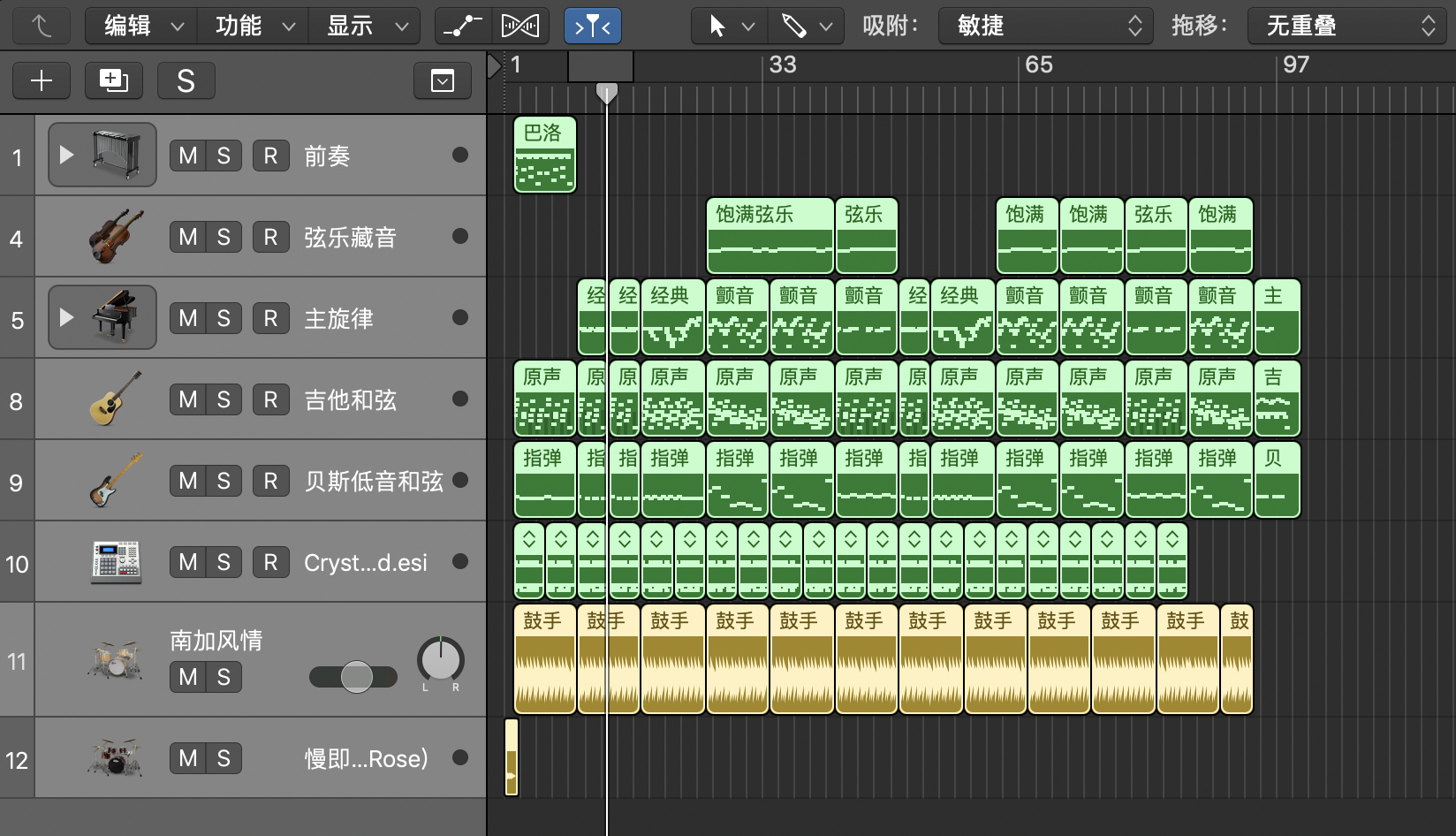Click the dot indicator on Cryst...d.esi track
Image resolution: width=1456 pixels, height=836 pixels.
point(460,561)
